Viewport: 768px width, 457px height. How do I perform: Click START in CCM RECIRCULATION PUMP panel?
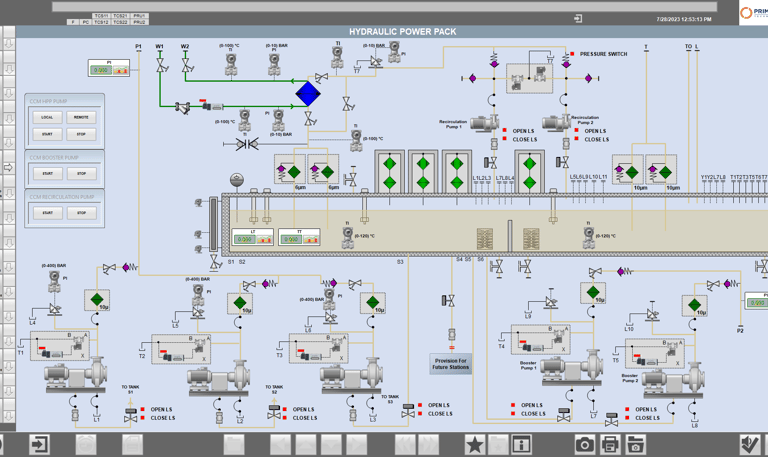[x=48, y=213]
